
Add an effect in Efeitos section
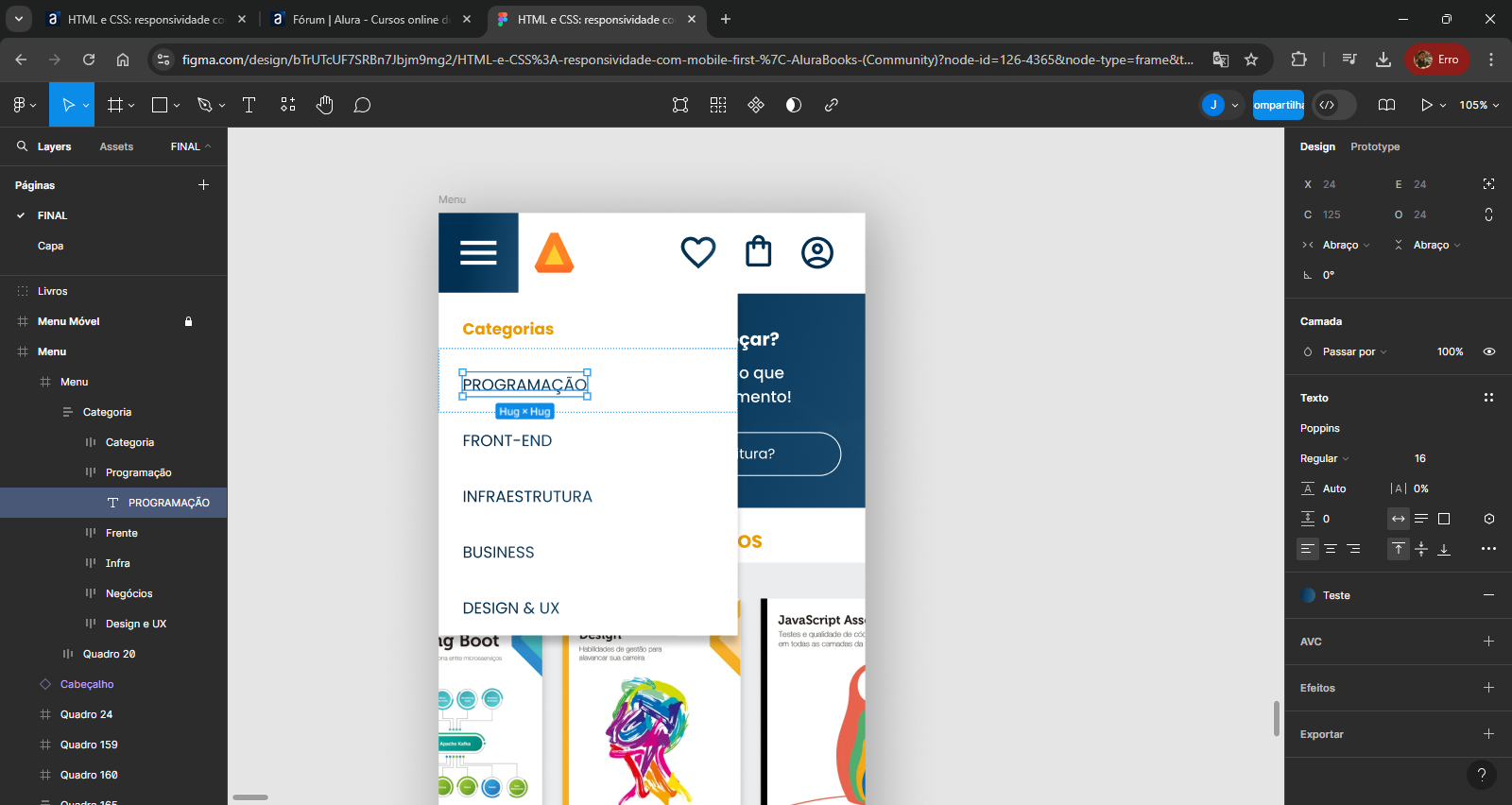click(x=1488, y=688)
